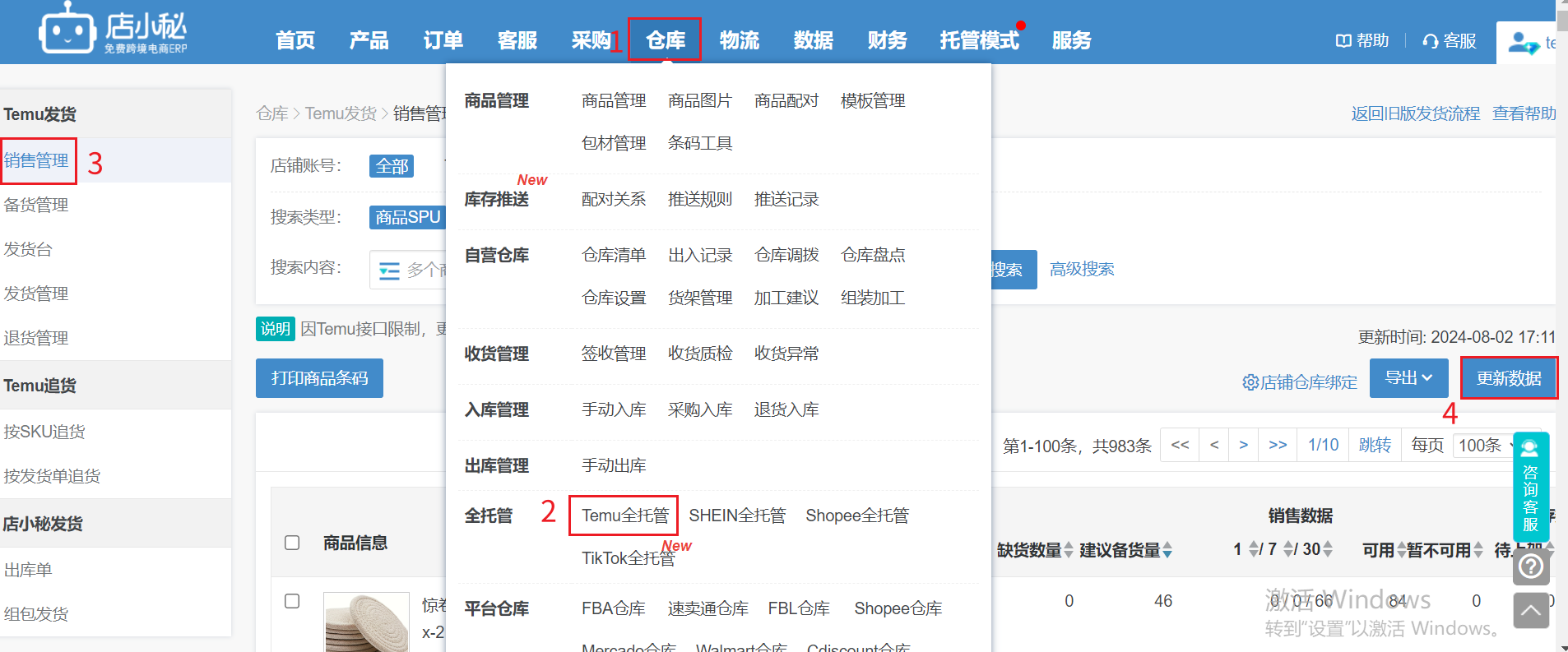Click the back-to-top arrow icon
Screen dimensions: 1568x652
click(x=1531, y=610)
